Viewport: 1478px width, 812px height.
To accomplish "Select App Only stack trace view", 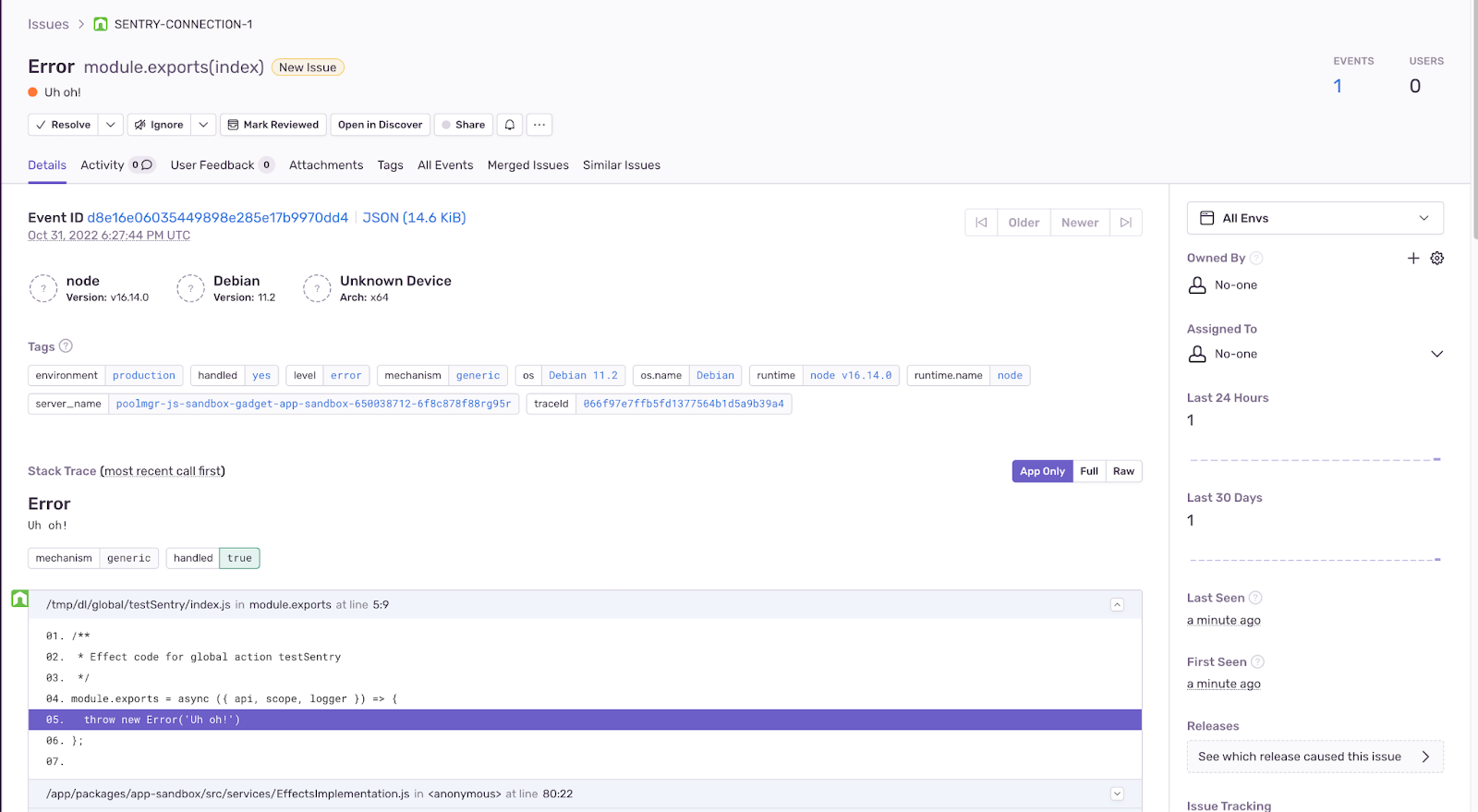I will pos(1042,471).
